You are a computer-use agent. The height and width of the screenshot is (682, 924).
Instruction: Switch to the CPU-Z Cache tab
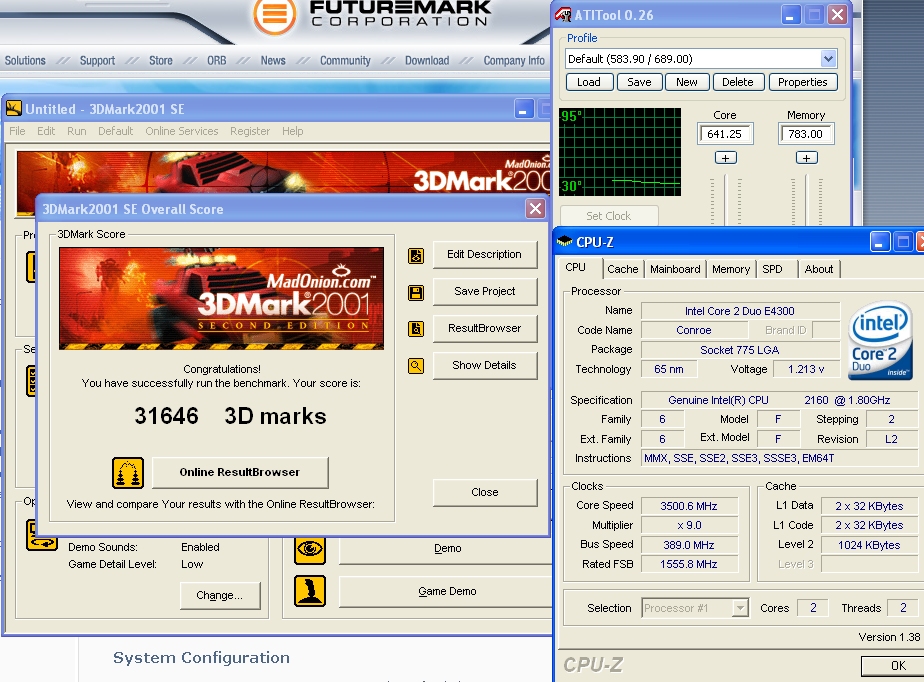[x=623, y=269]
